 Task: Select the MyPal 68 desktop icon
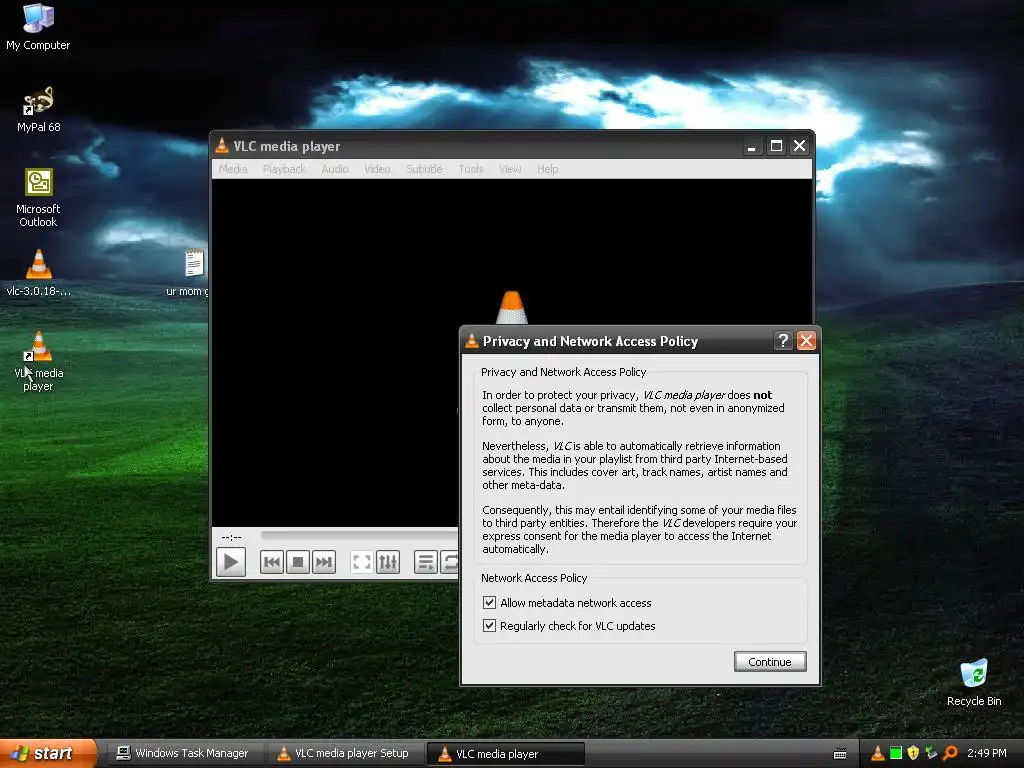[x=39, y=109]
